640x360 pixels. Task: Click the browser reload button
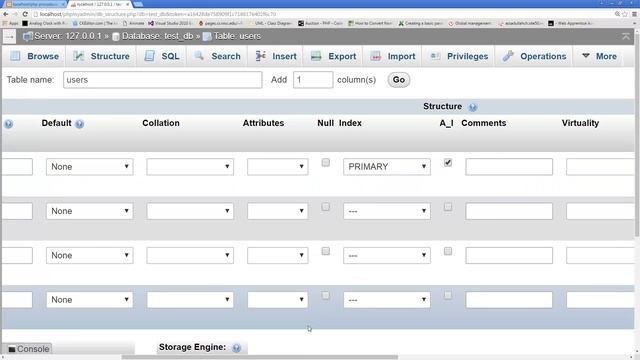(x=25, y=14)
